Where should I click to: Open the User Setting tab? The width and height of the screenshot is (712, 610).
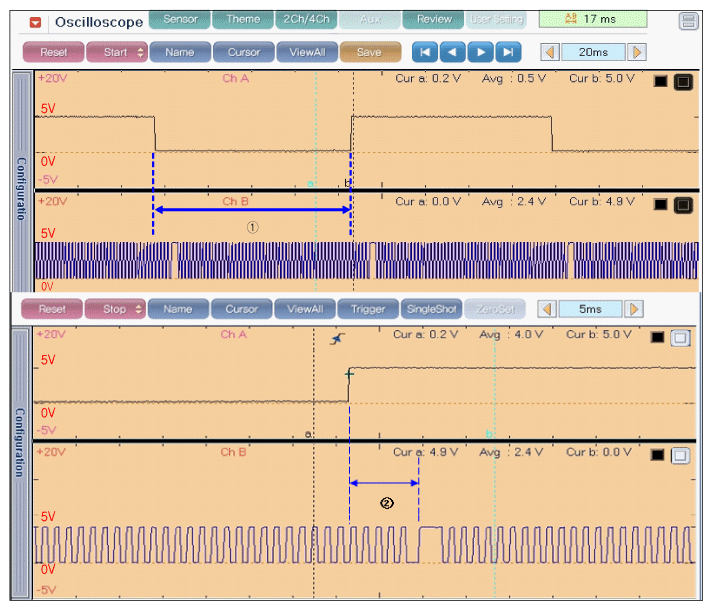click(x=496, y=20)
